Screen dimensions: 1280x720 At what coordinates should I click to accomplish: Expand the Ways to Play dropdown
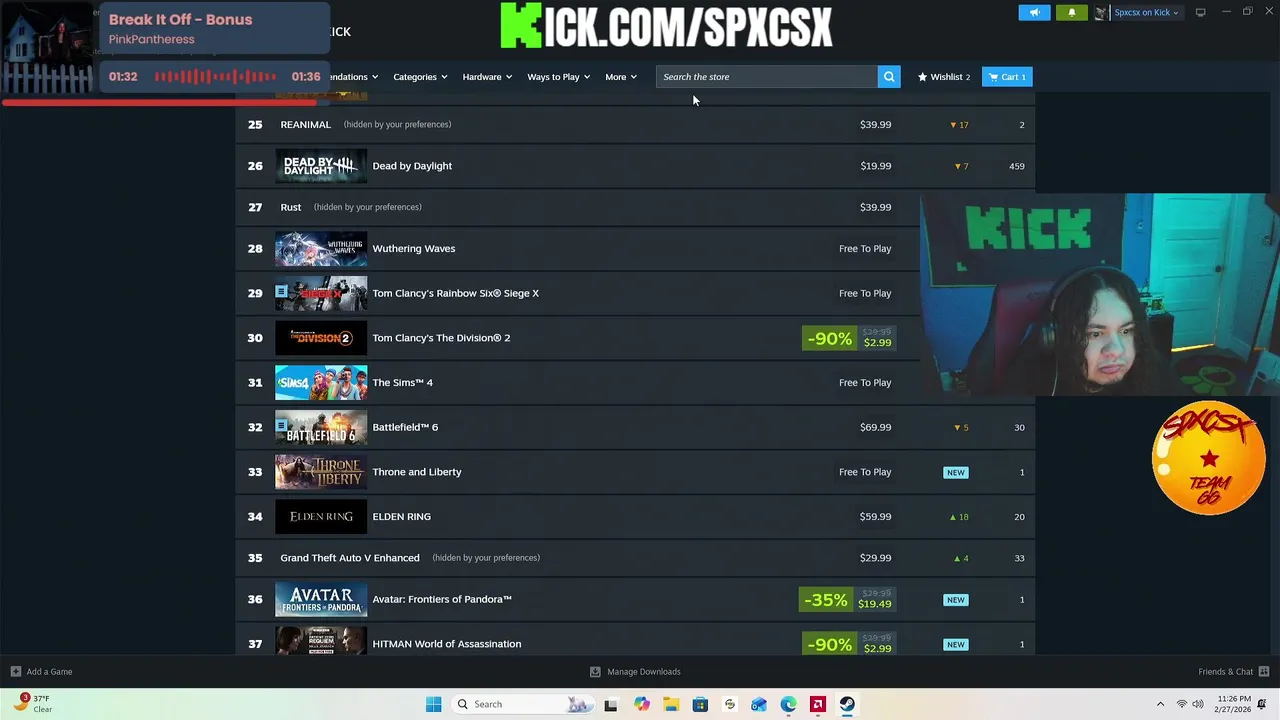coord(559,77)
